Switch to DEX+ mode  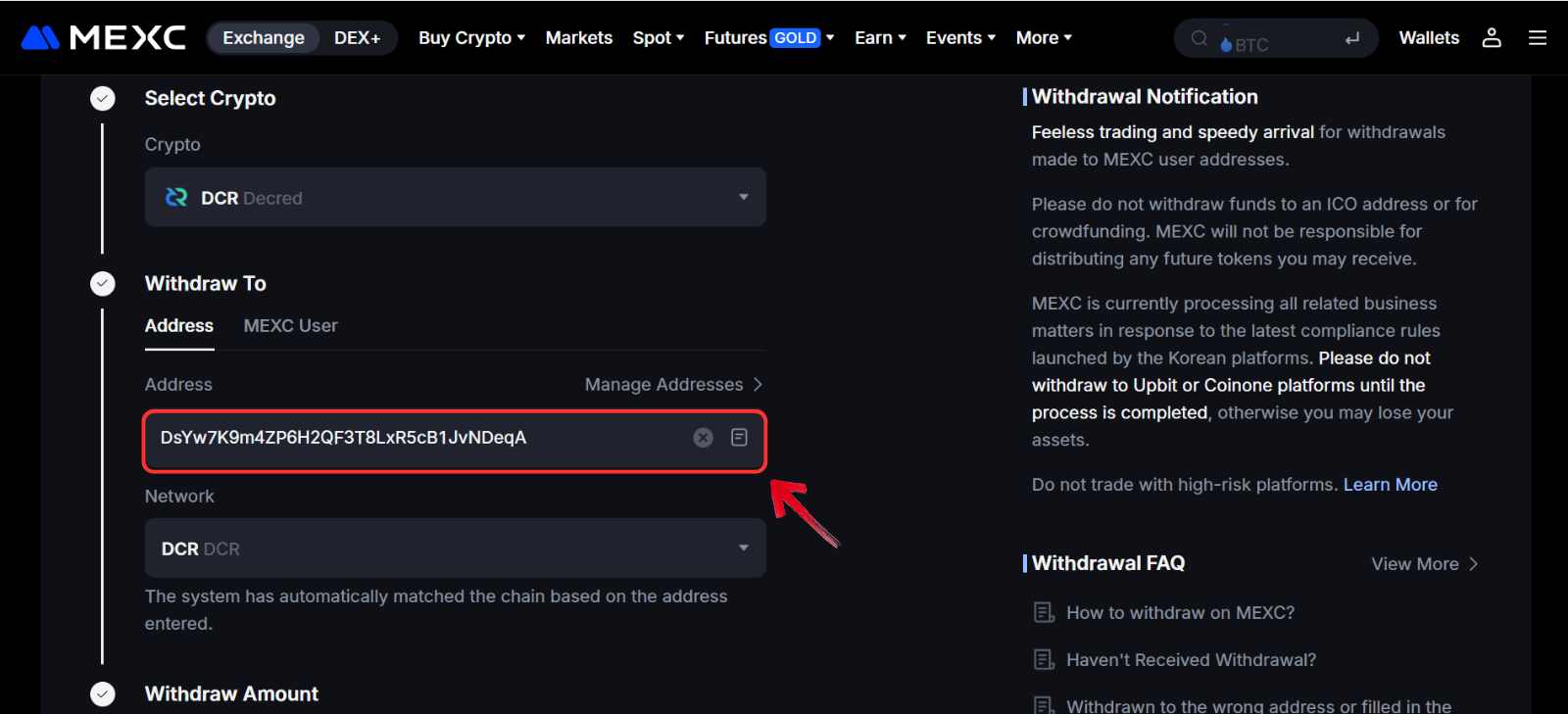(358, 37)
